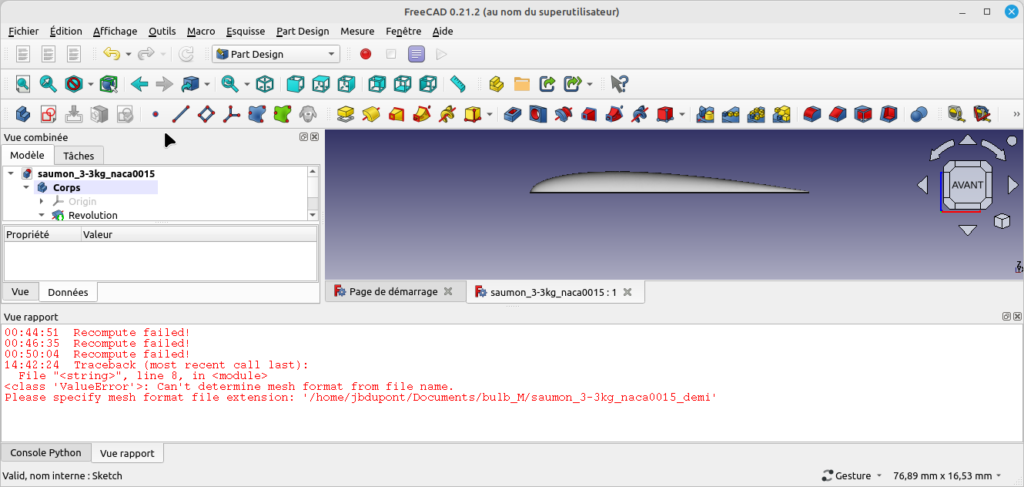Click the Polar pattern icon

[x=756, y=114]
